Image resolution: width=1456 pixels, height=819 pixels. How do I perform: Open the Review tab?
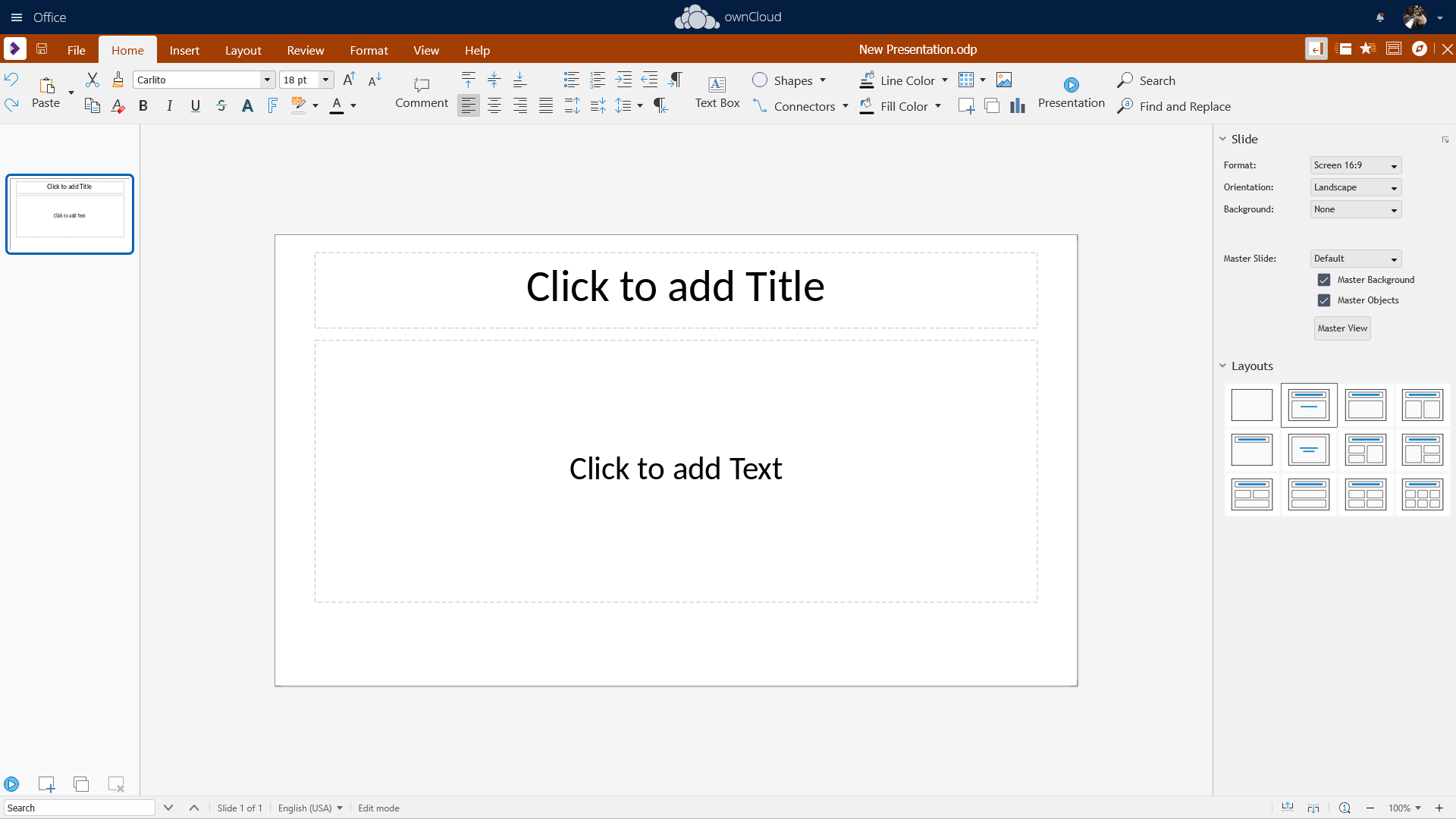(x=305, y=50)
